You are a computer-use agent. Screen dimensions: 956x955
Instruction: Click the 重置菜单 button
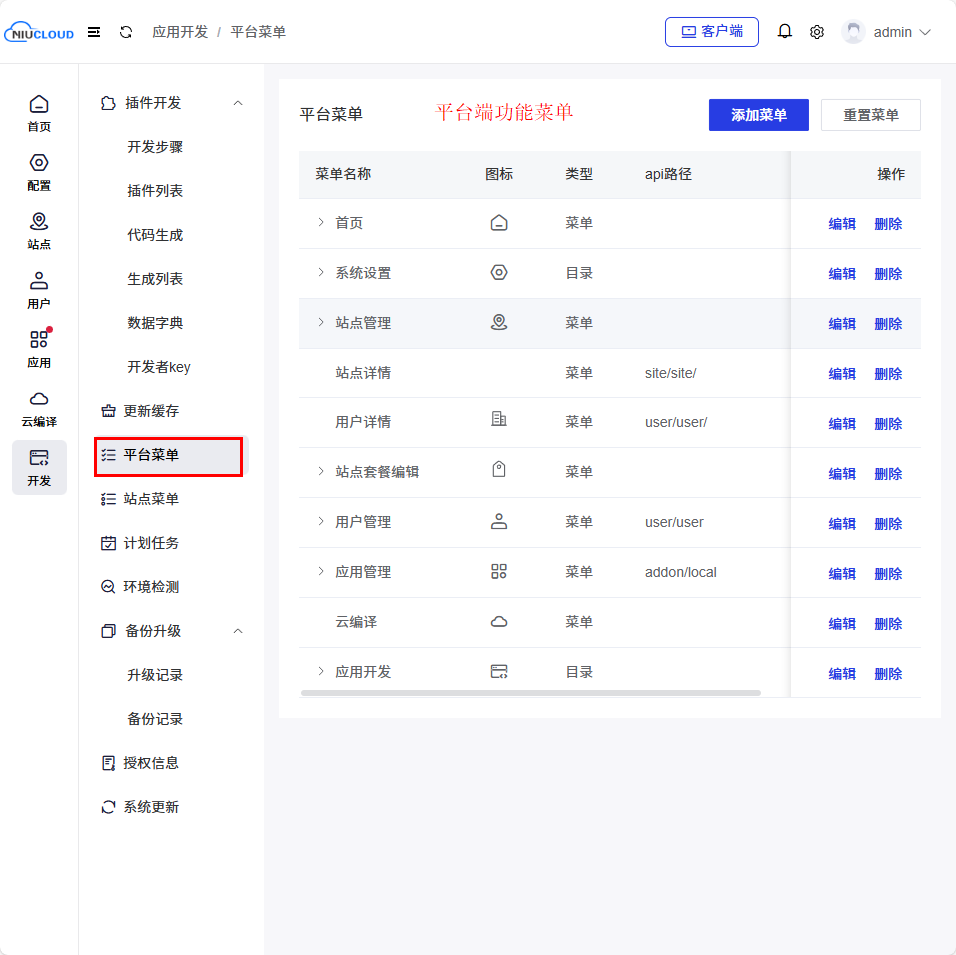click(870, 115)
